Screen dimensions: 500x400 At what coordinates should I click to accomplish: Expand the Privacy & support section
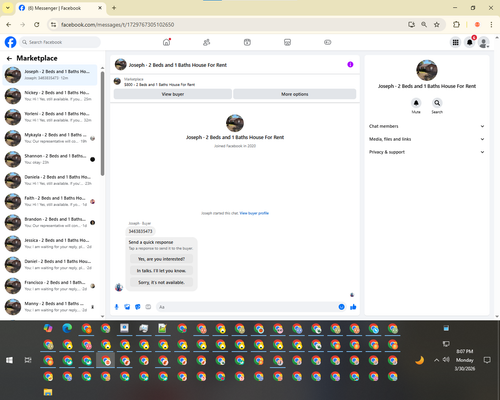pyautogui.click(x=426, y=152)
